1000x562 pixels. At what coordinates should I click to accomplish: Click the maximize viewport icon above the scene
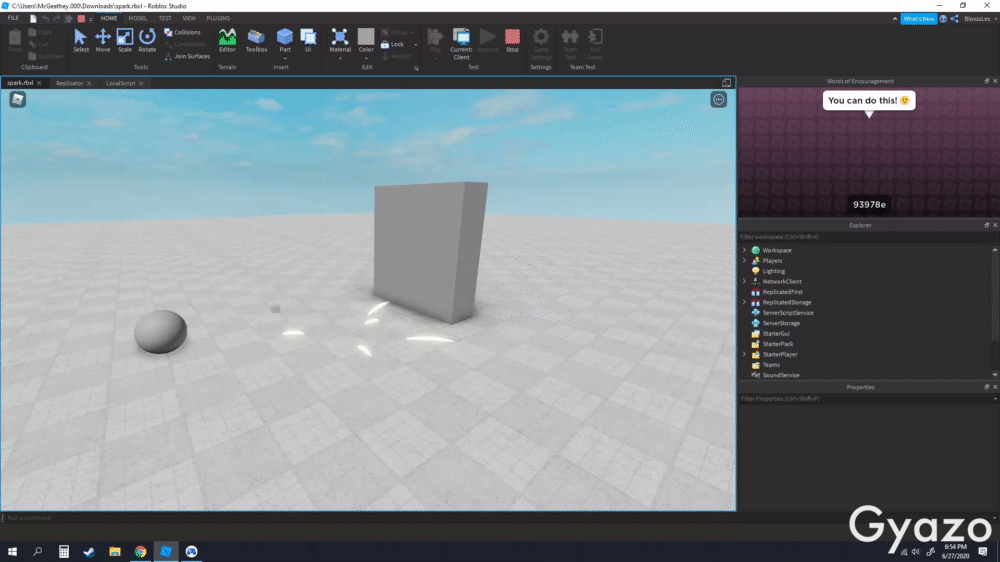[x=726, y=83]
